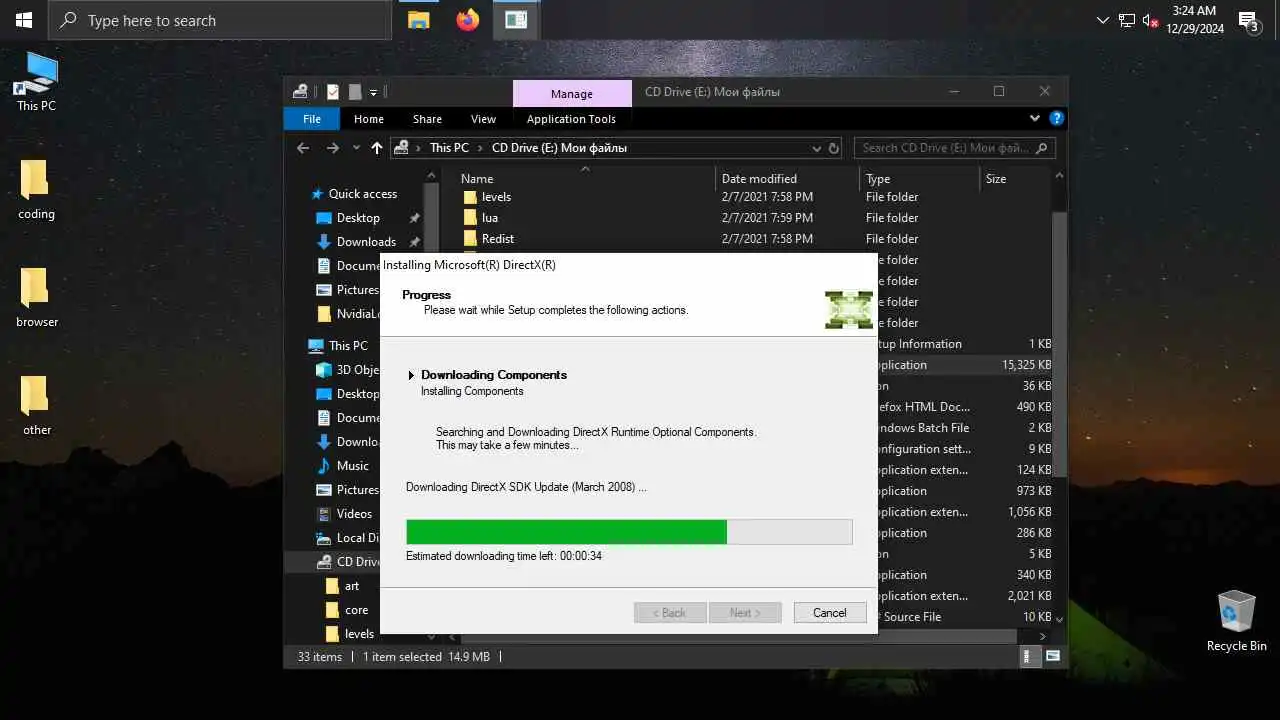This screenshot has width=1280, height=720.
Task: Click the Next button in DirectX setup
Action: (x=745, y=613)
